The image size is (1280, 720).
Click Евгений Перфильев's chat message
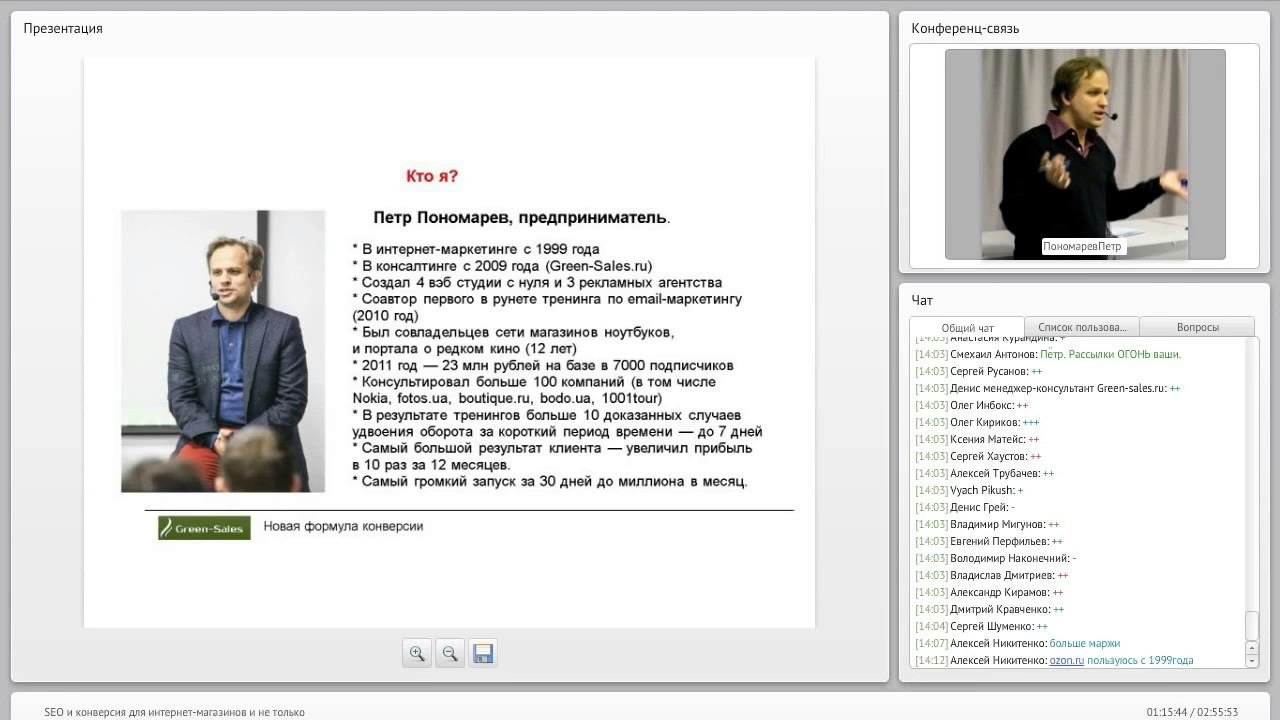989,541
